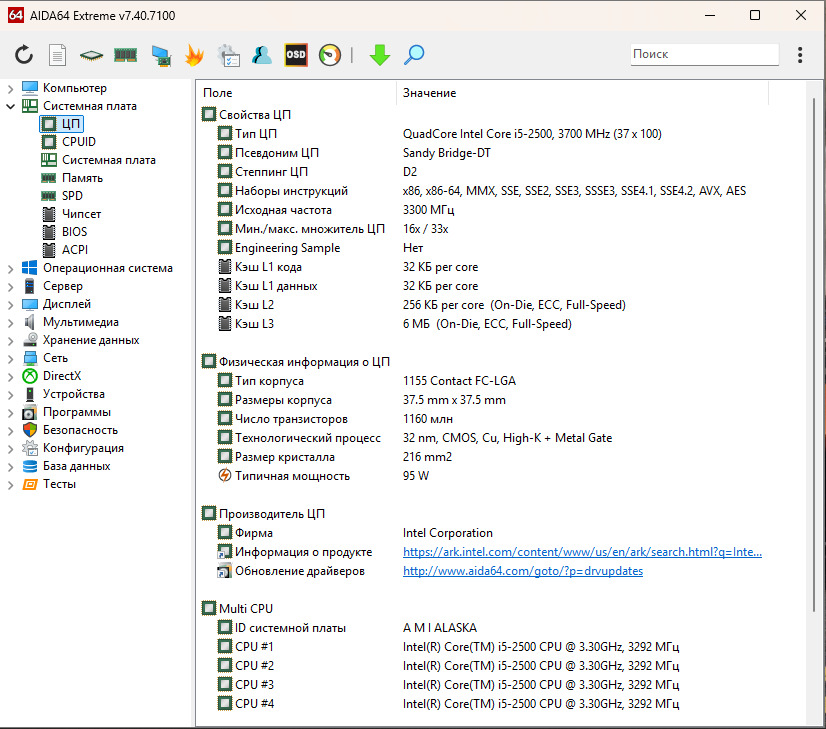Open the three-dot options menu
The width and height of the screenshot is (826, 729).
coord(800,55)
